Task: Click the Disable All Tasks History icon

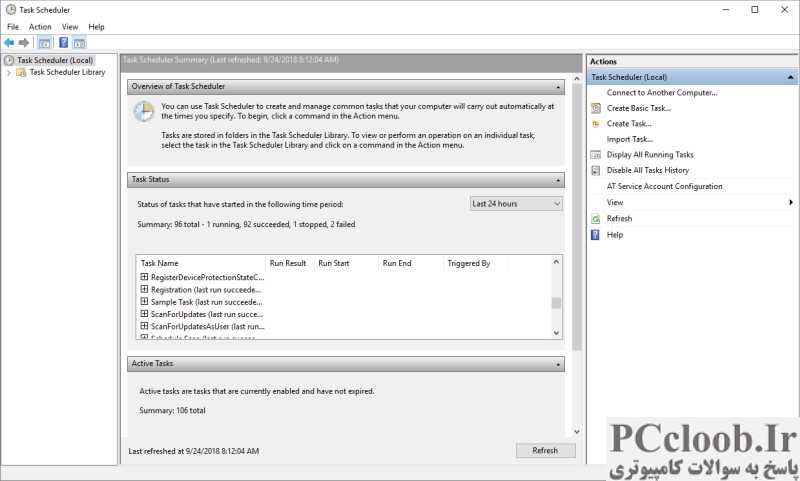Action: (x=595, y=170)
